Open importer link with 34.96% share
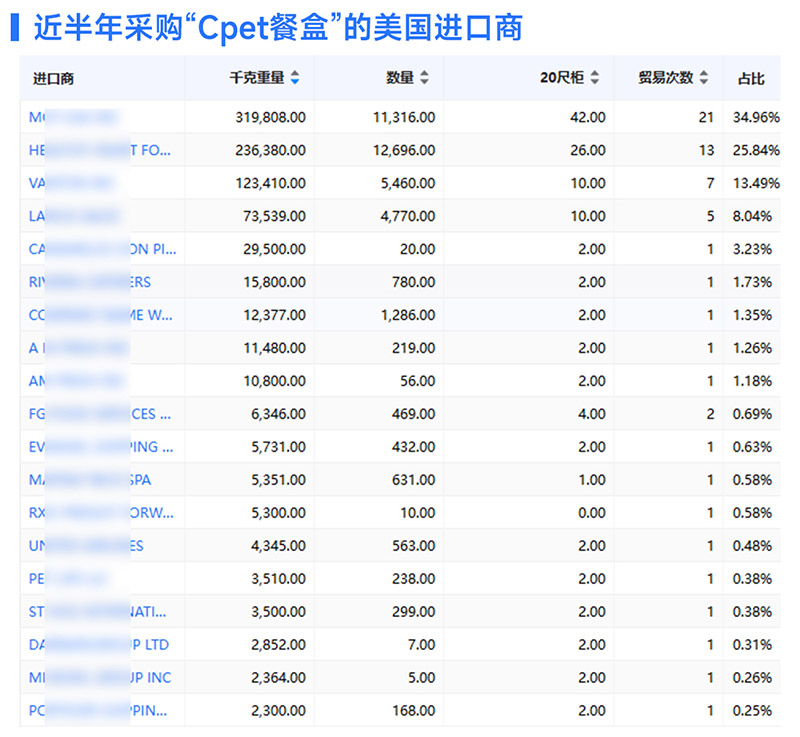 [74, 117]
